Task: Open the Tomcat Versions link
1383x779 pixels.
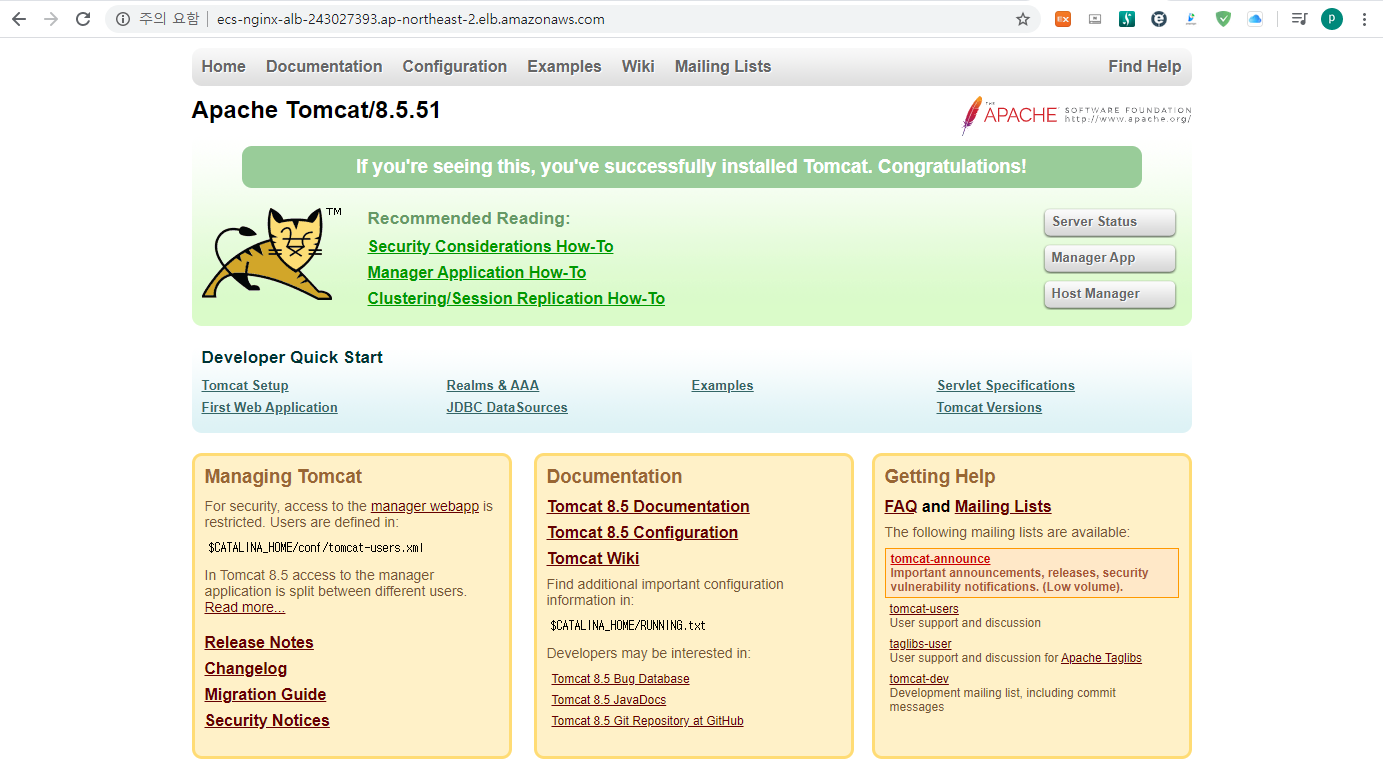Action: click(989, 408)
